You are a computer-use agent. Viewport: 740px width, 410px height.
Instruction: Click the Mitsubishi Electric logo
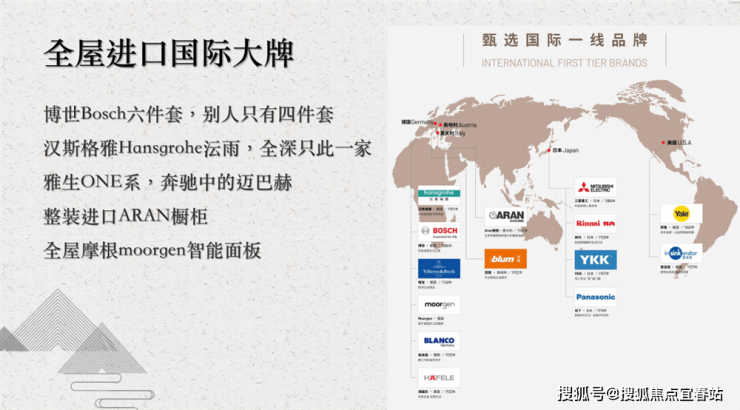pos(596,187)
